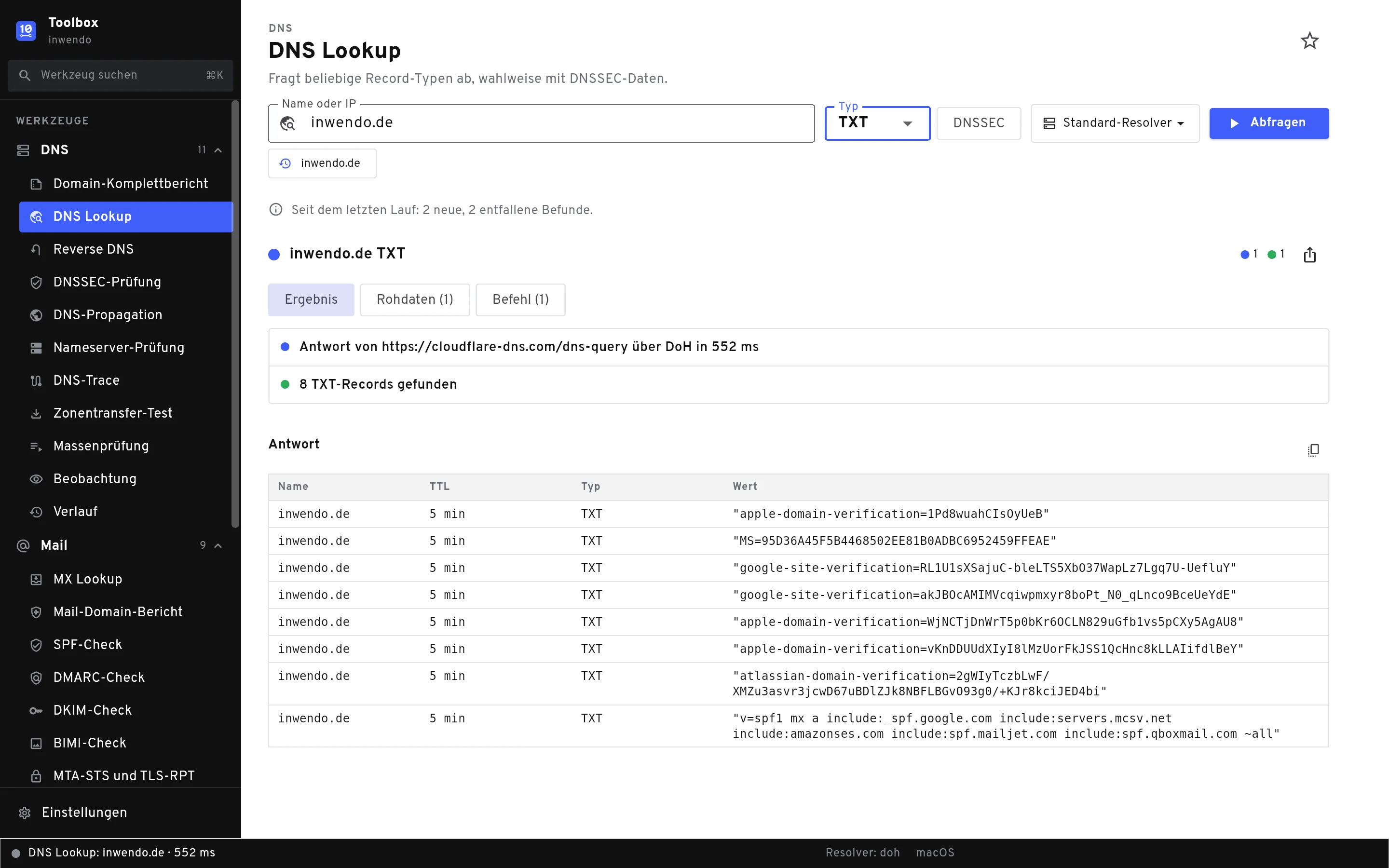This screenshot has width=1389, height=868.
Task: Open Beobachtung tool
Action: pos(126,478)
